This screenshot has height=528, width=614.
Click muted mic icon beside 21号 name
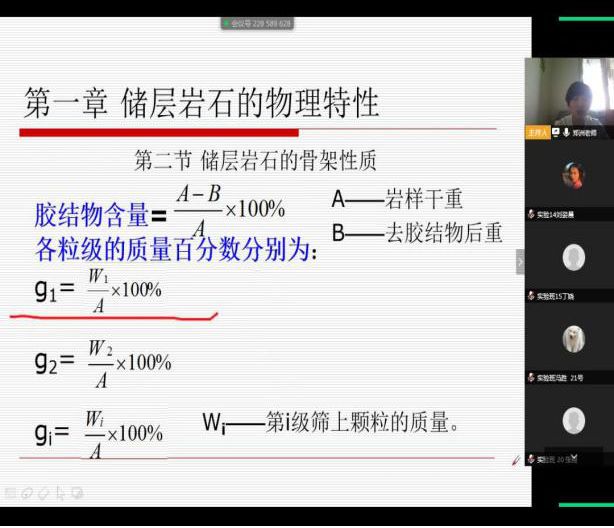click(531, 377)
